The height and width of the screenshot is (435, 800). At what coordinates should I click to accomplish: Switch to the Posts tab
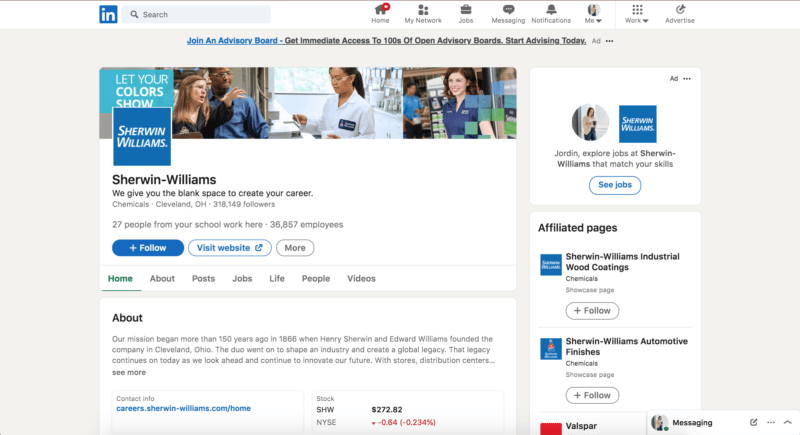[203, 278]
